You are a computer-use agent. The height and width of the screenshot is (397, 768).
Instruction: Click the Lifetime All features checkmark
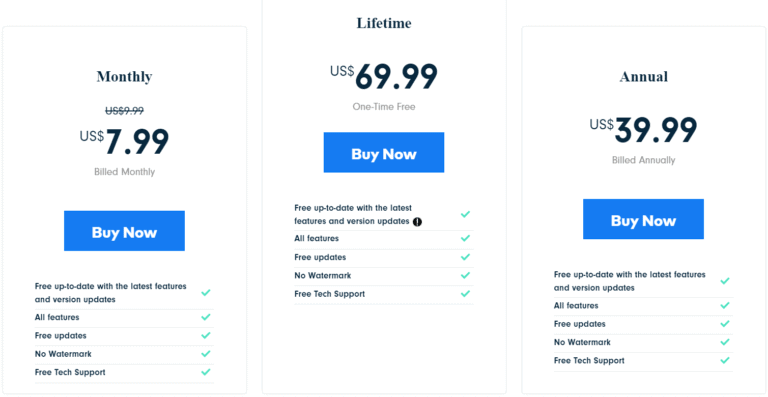(465, 238)
